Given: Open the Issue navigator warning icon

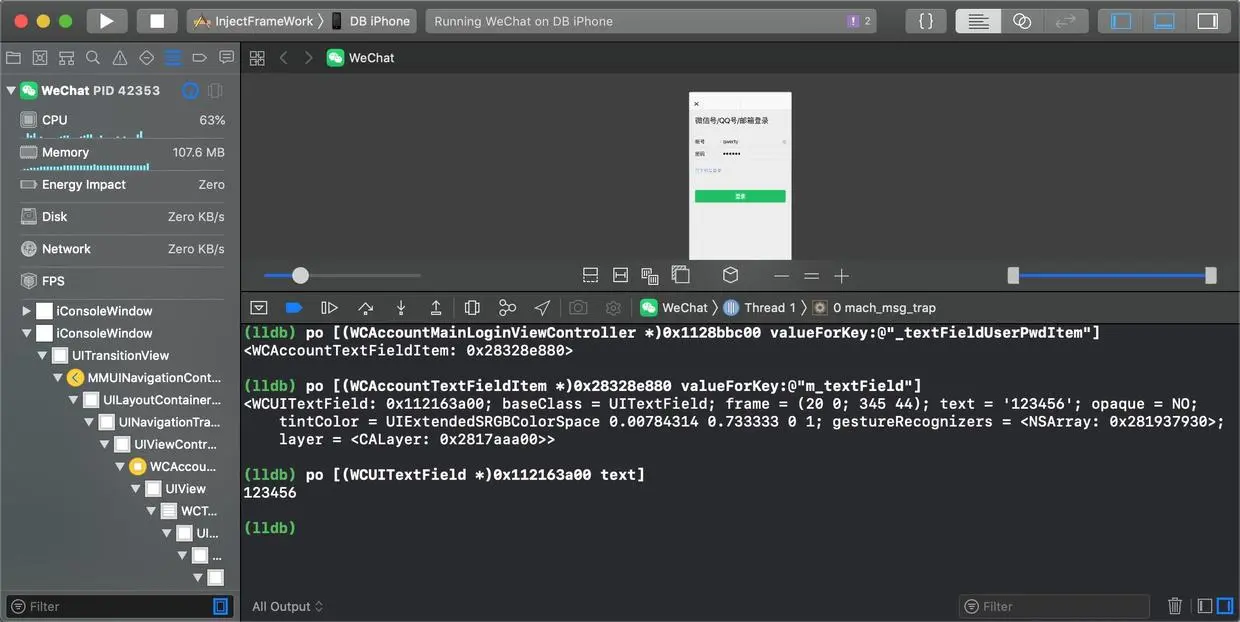Looking at the screenshot, I should pyautogui.click(x=120, y=58).
